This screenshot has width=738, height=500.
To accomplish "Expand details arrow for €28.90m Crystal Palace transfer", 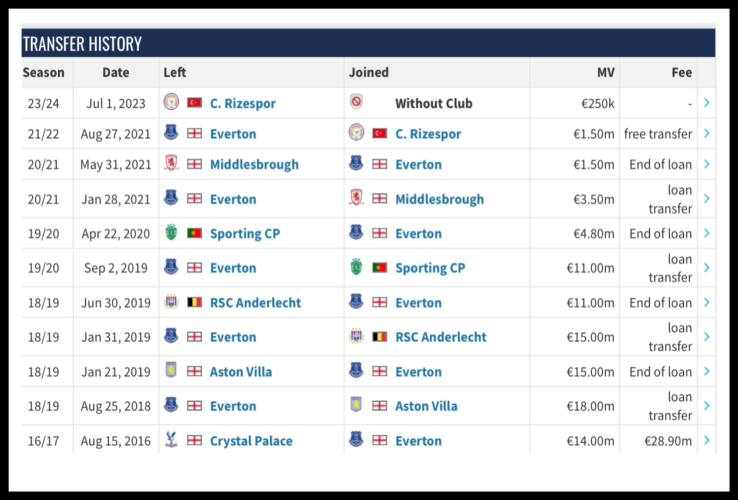I will coord(707,440).
